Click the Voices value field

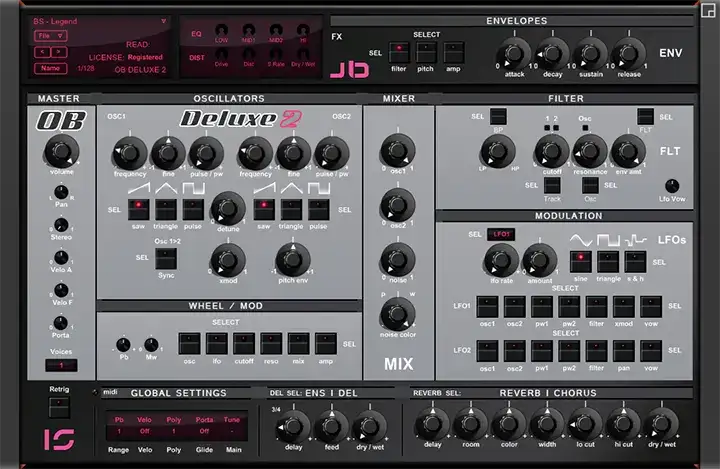pyautogui.click(x=61, y=365)
